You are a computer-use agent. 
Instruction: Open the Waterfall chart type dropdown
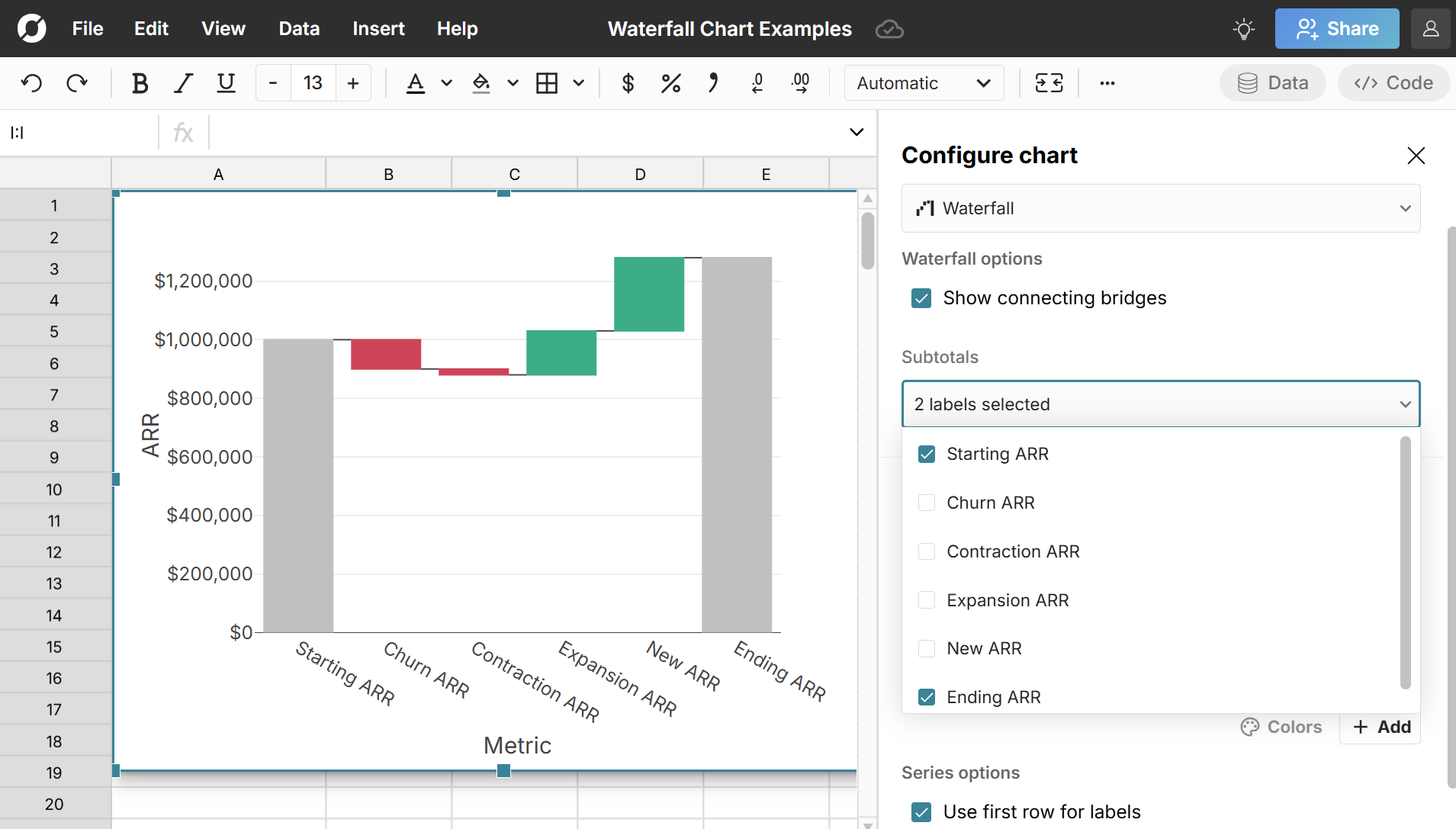(1160, 208)
